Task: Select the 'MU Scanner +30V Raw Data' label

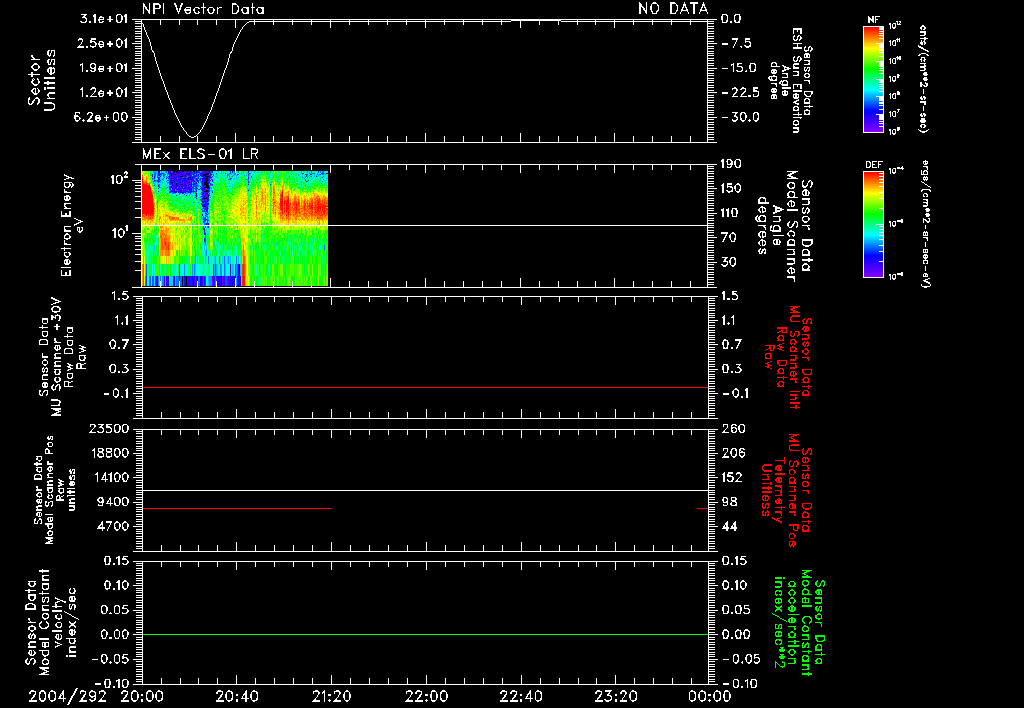Action: (x=63, y=357)
